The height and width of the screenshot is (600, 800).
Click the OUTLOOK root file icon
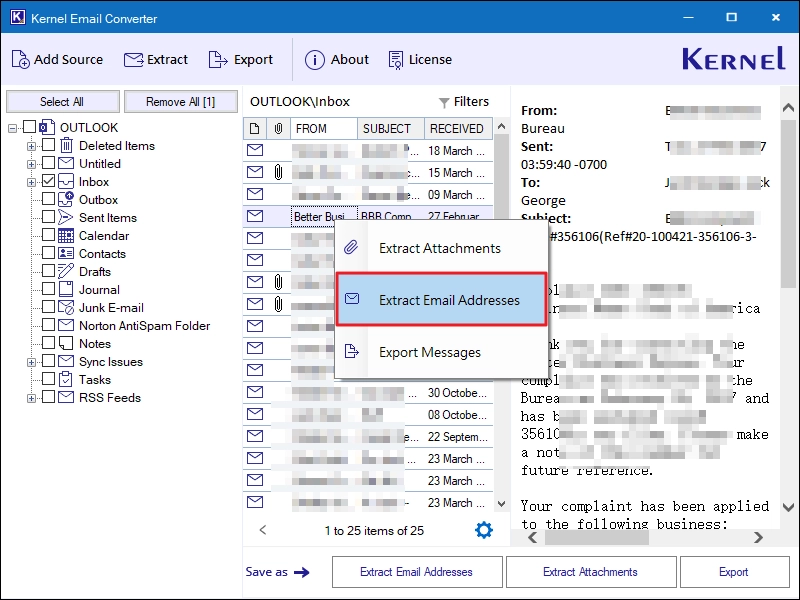pyautogui.click(x=47, y=127)
